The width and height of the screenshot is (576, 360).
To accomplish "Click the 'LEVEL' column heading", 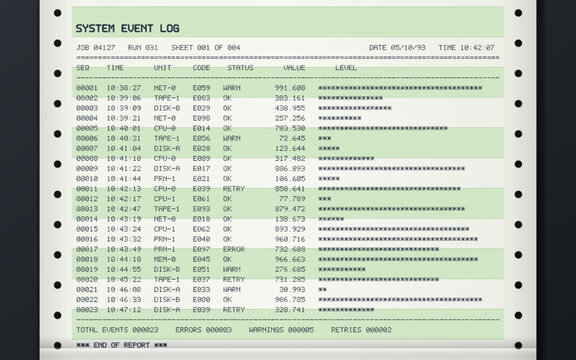I will tap(346, 68).
